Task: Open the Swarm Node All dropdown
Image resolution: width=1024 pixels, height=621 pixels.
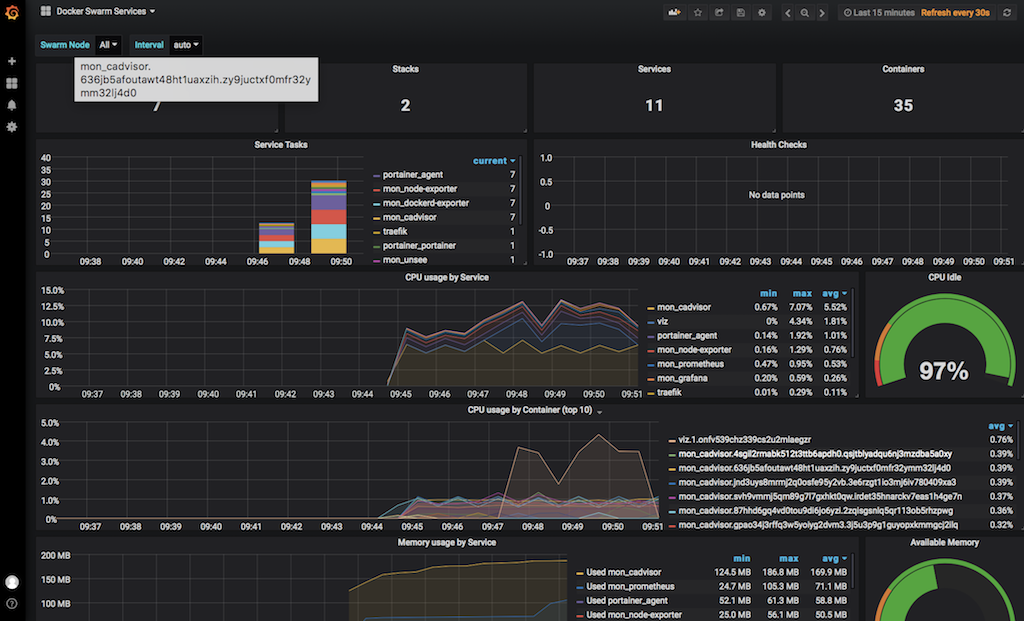Action: [108, 45]
